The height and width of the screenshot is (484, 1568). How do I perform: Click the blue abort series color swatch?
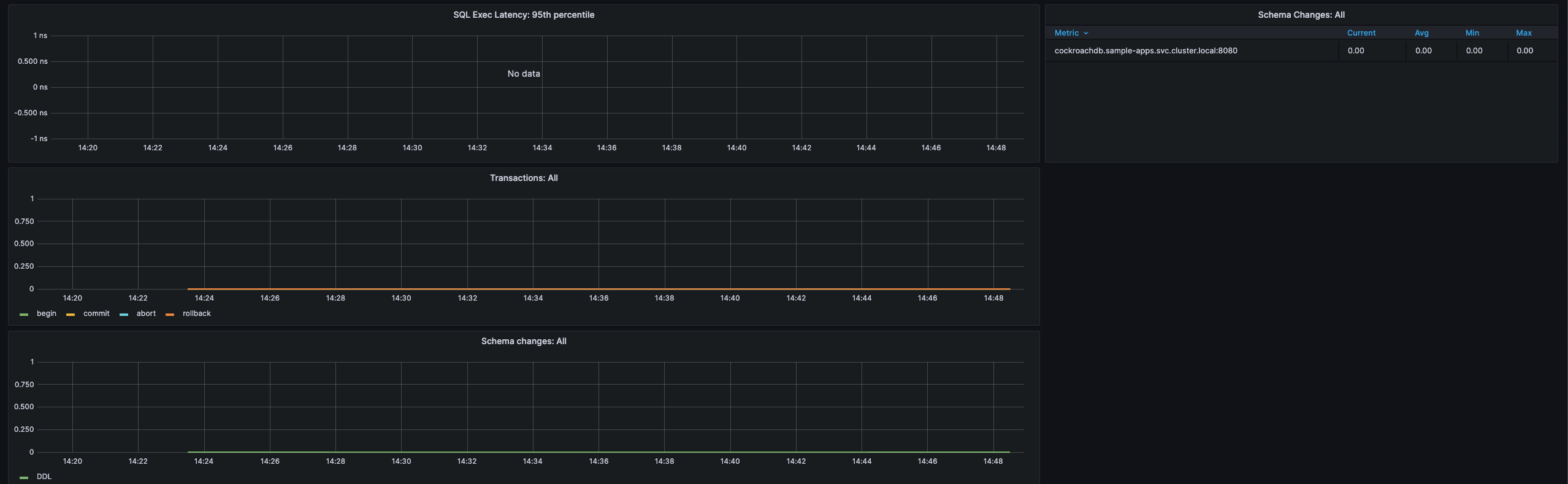tap(124, 314)
